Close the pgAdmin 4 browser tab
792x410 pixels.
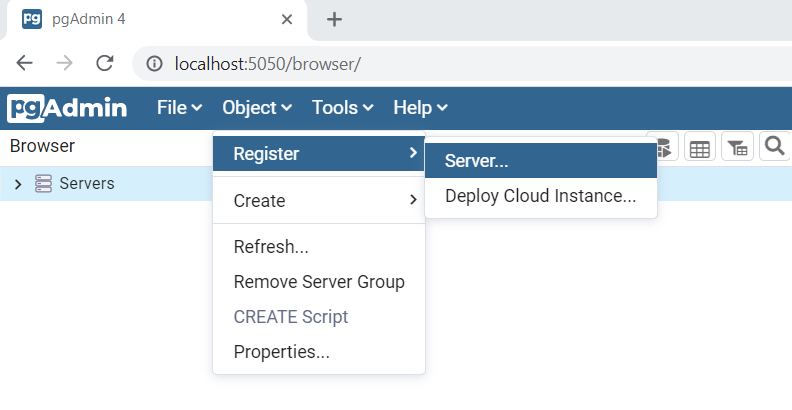(x=287, y=20)
